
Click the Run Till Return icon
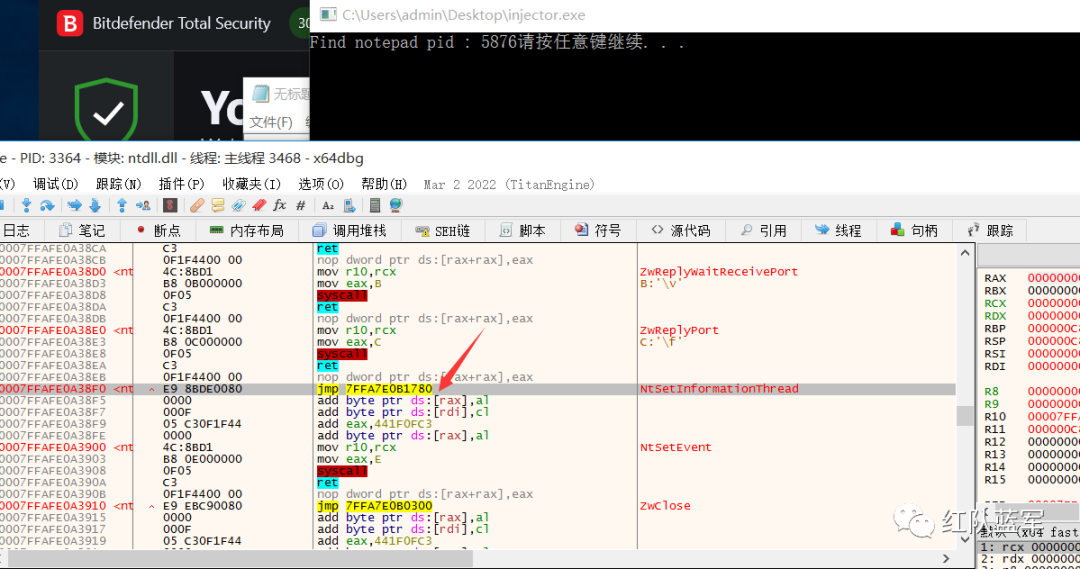tap(122, 205)
